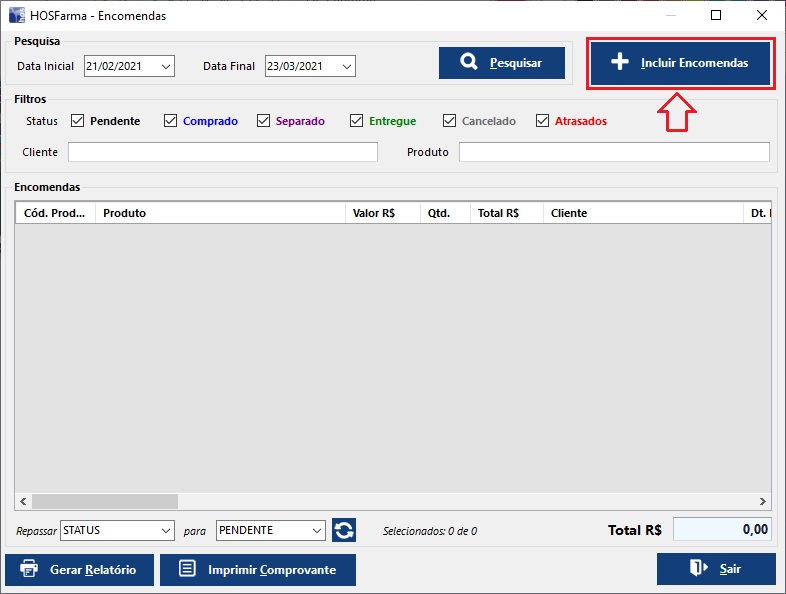The width and height of the screenshot is (786, 594).
Task: Click the HOSFarma app icon in title bar
Action: click(x=17, y=16)
